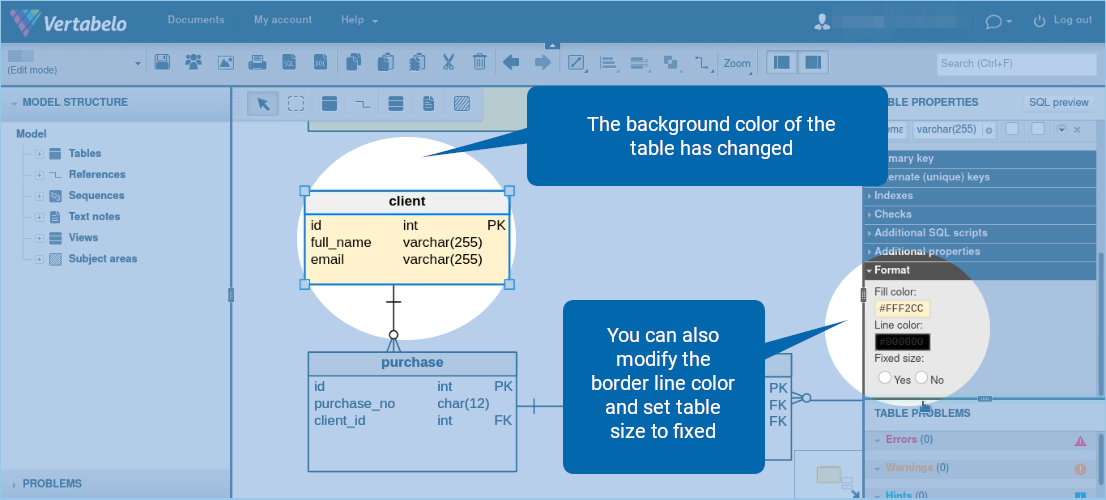Open the chat bubble menu

point(998,21)
